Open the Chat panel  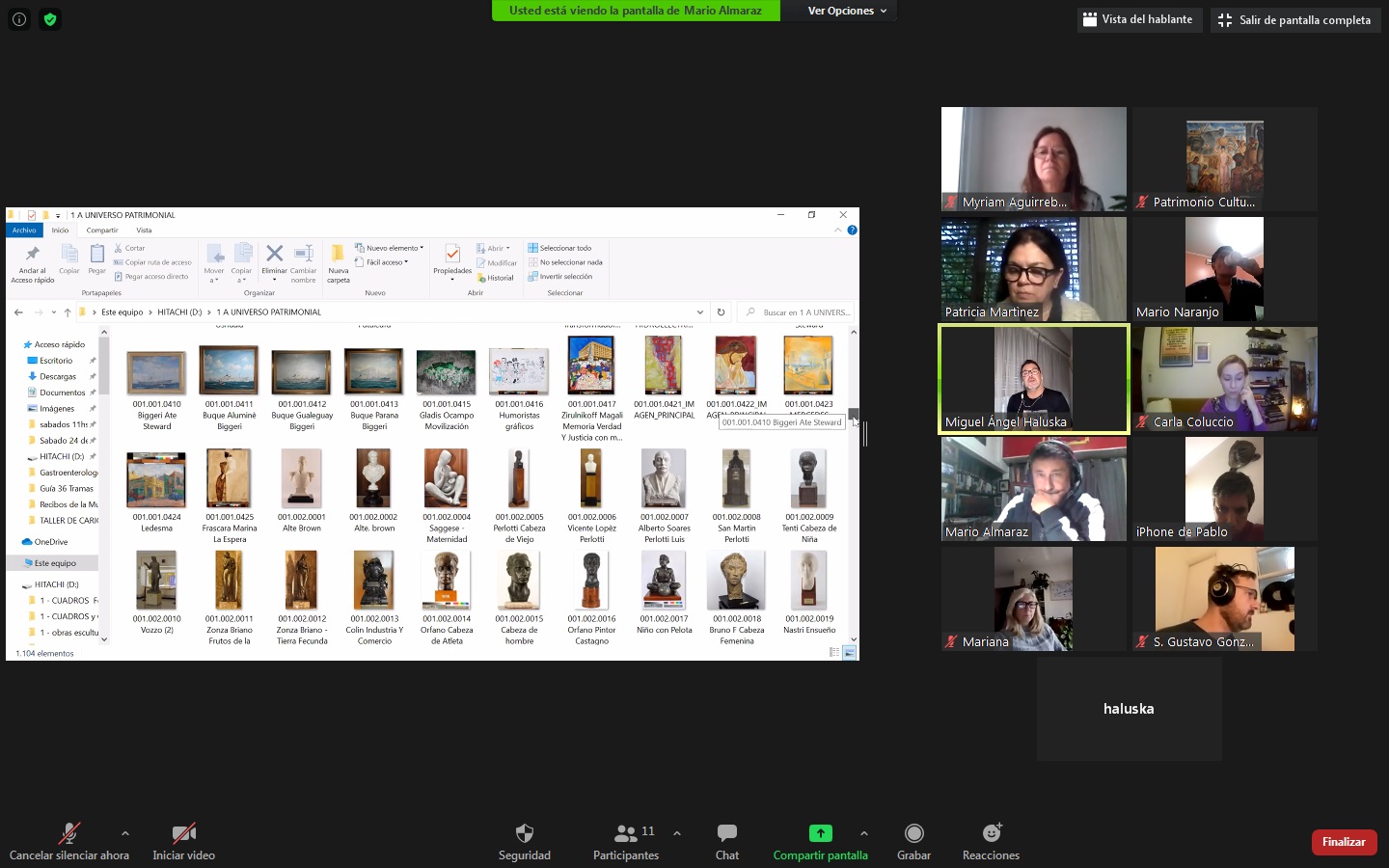[727, 841]
